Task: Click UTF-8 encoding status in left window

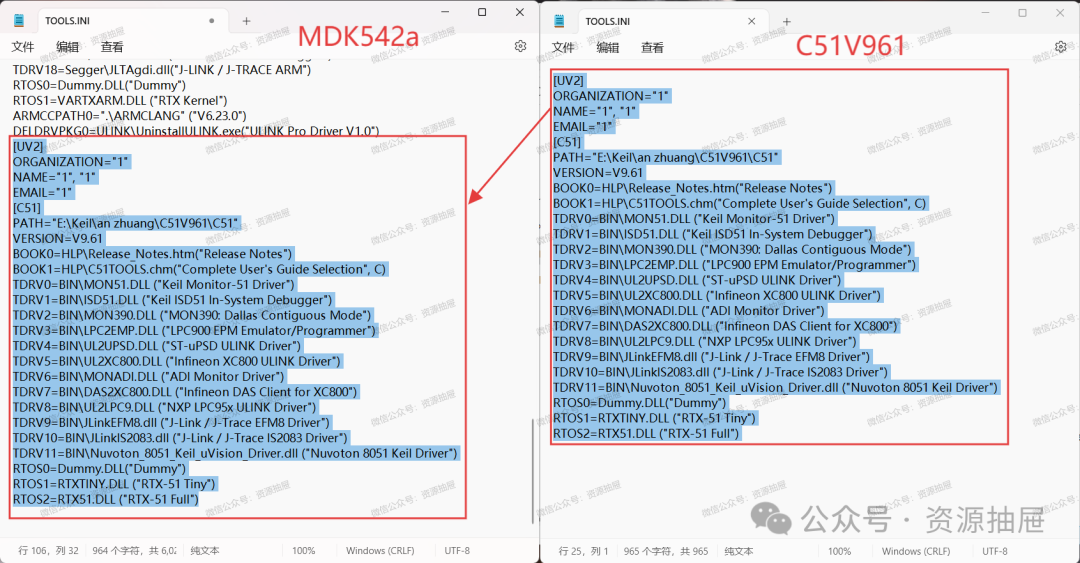Action: (x=457, y=551)
